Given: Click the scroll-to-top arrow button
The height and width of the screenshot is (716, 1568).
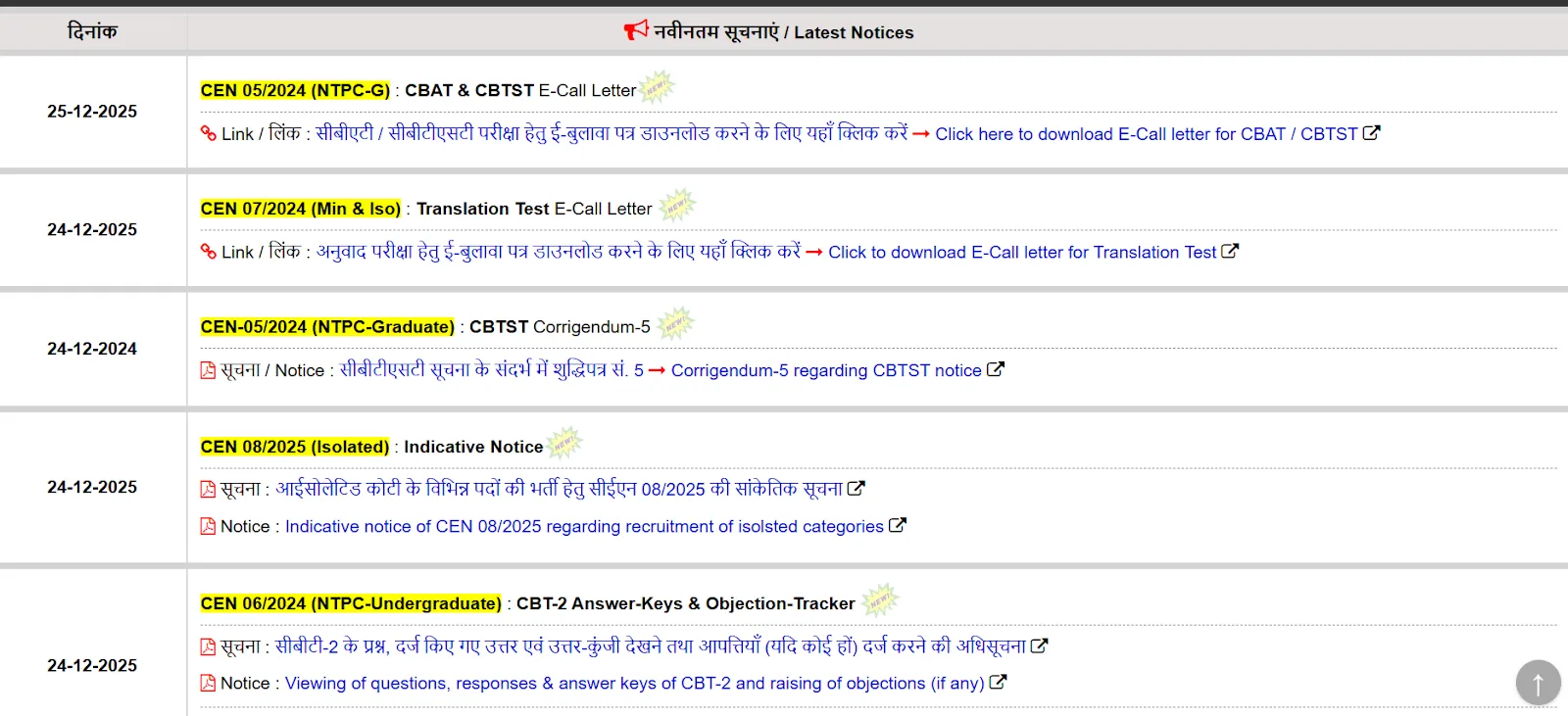Looking at the screenshot, I should (1538, 683).
